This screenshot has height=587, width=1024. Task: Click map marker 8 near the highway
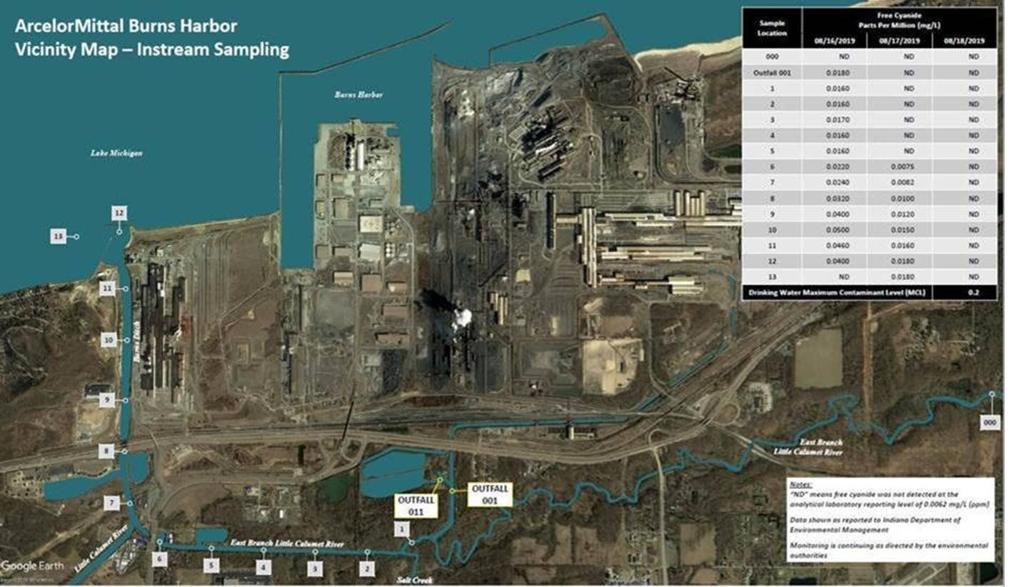coord(106,451)
